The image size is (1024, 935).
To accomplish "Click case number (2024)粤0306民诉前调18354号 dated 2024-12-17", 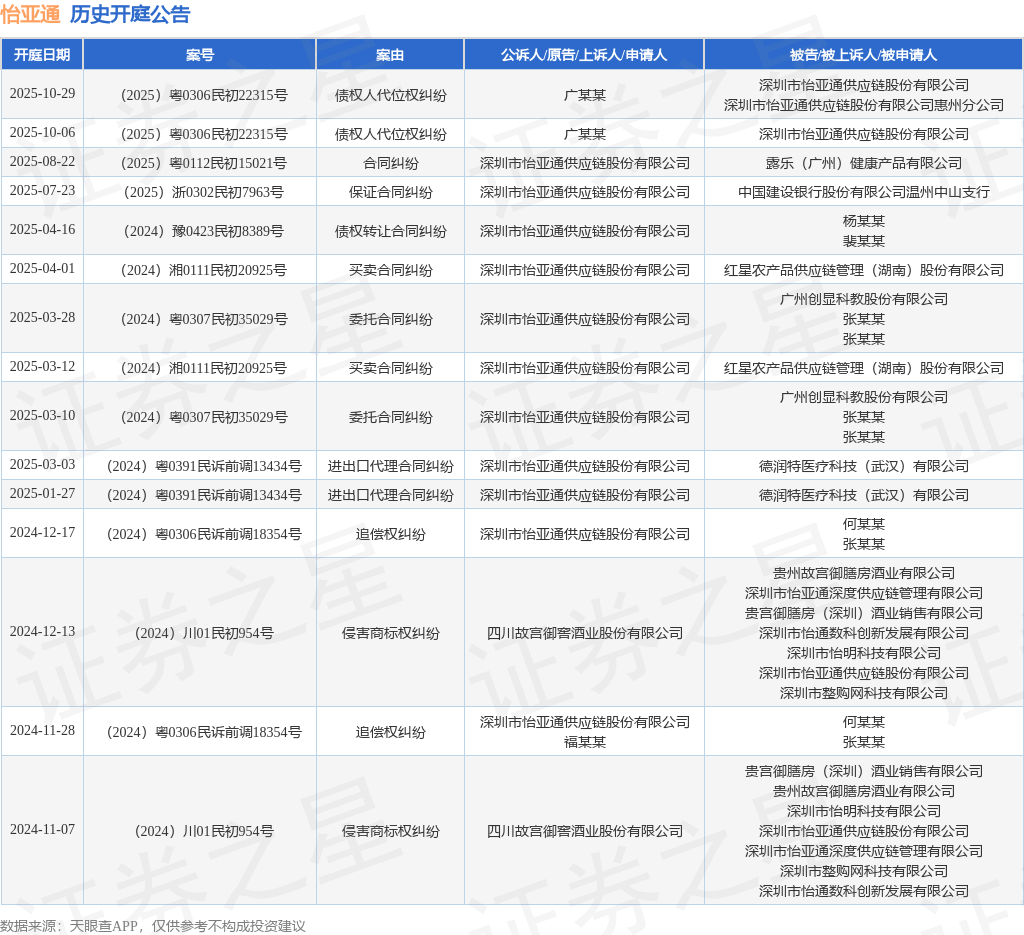I will pyautogui.click(x=204, y=534).
